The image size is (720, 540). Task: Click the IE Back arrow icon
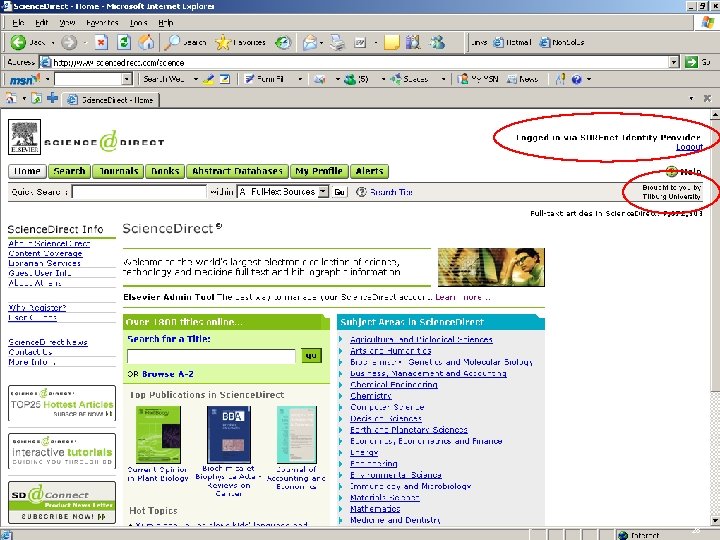[18, 42]
